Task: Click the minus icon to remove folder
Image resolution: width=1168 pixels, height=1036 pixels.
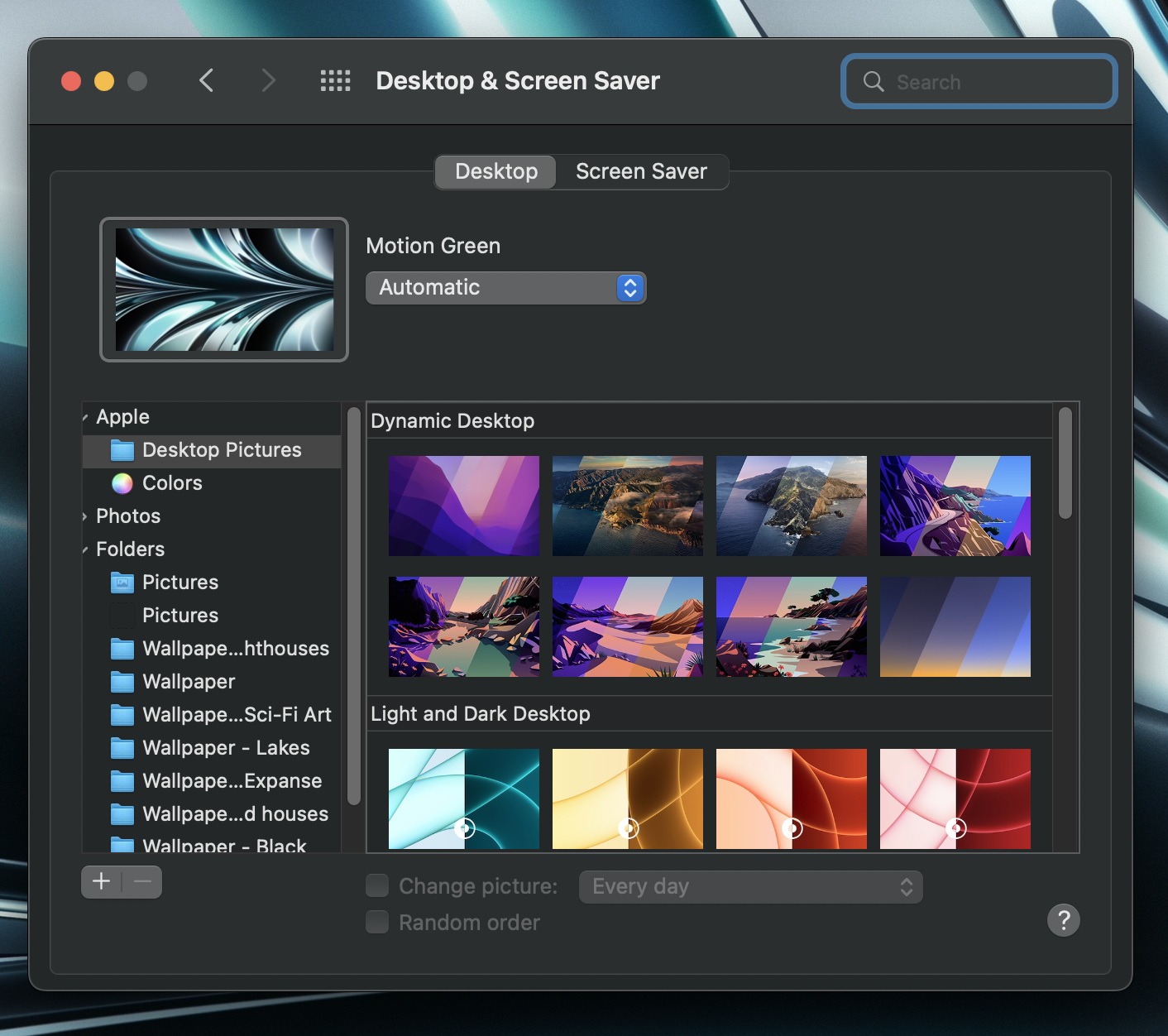Action: tap(142, 882)
